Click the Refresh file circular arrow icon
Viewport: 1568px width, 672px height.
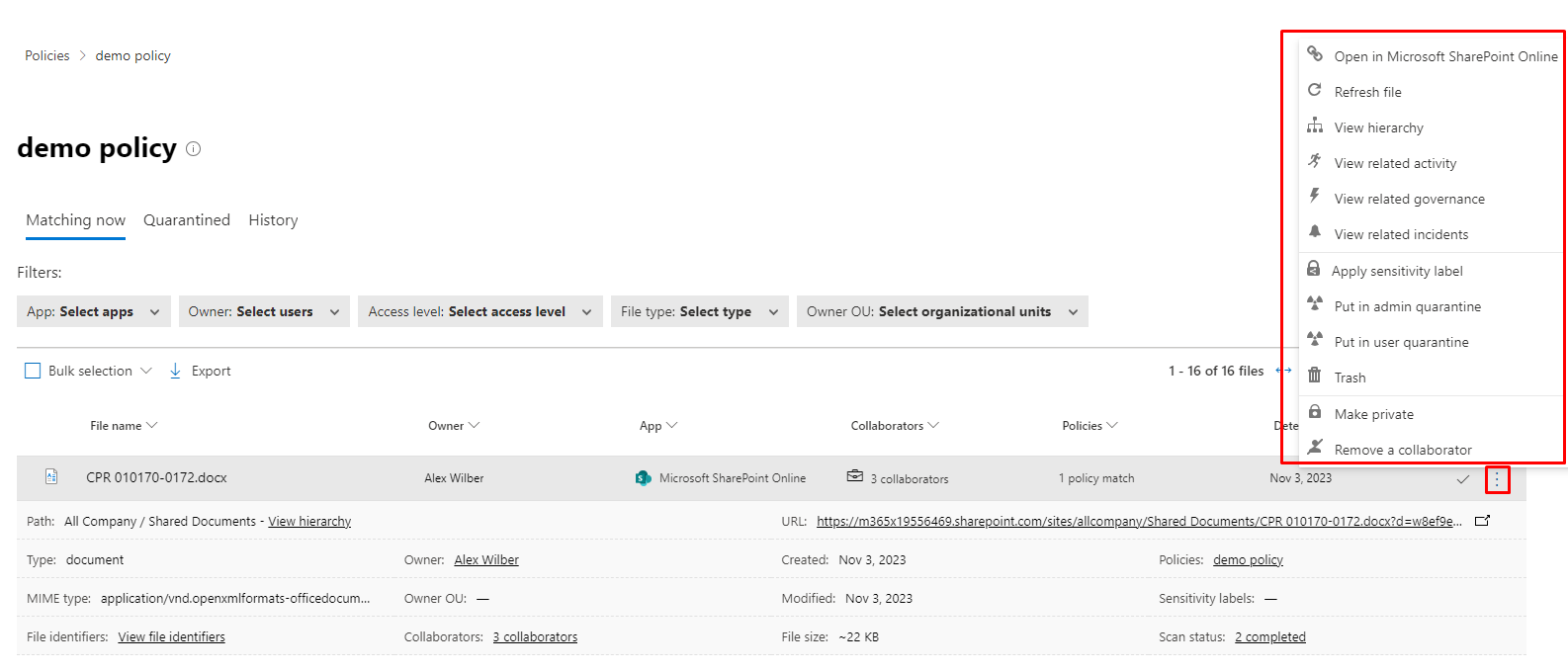coord(1315,91)
